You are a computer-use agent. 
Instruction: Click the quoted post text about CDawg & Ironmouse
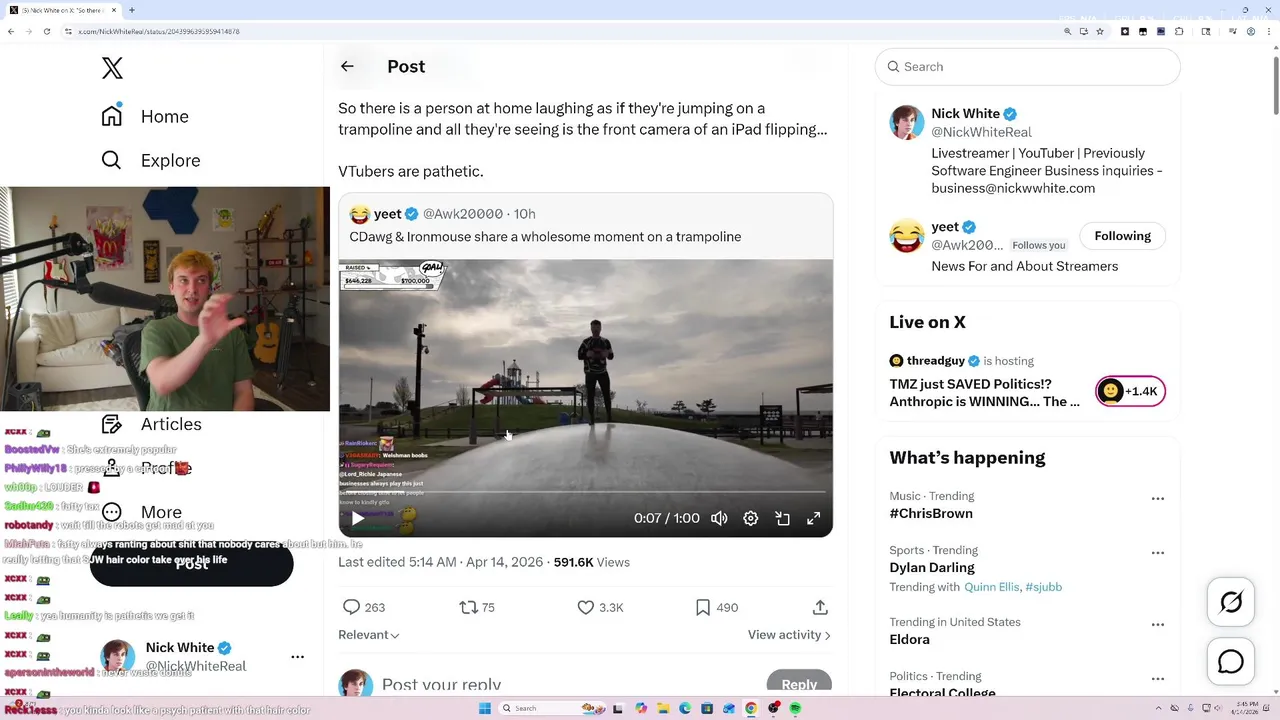545,237
